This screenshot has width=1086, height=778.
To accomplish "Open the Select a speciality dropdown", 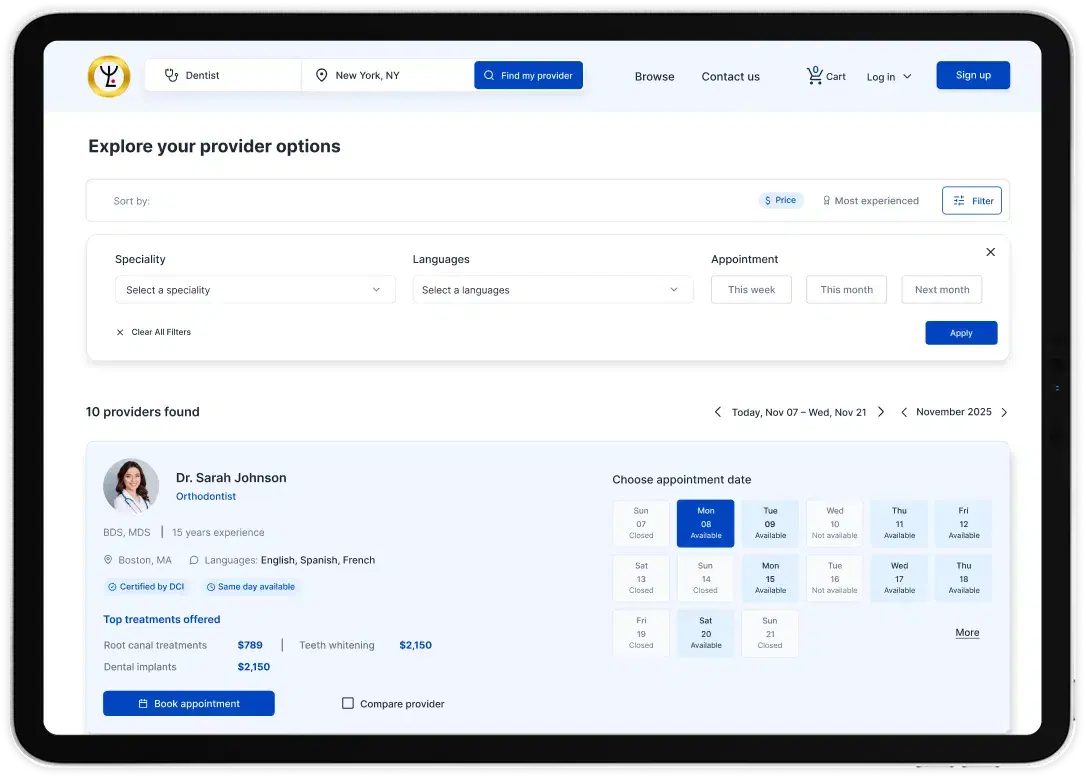I will click(x=255, y=290).
